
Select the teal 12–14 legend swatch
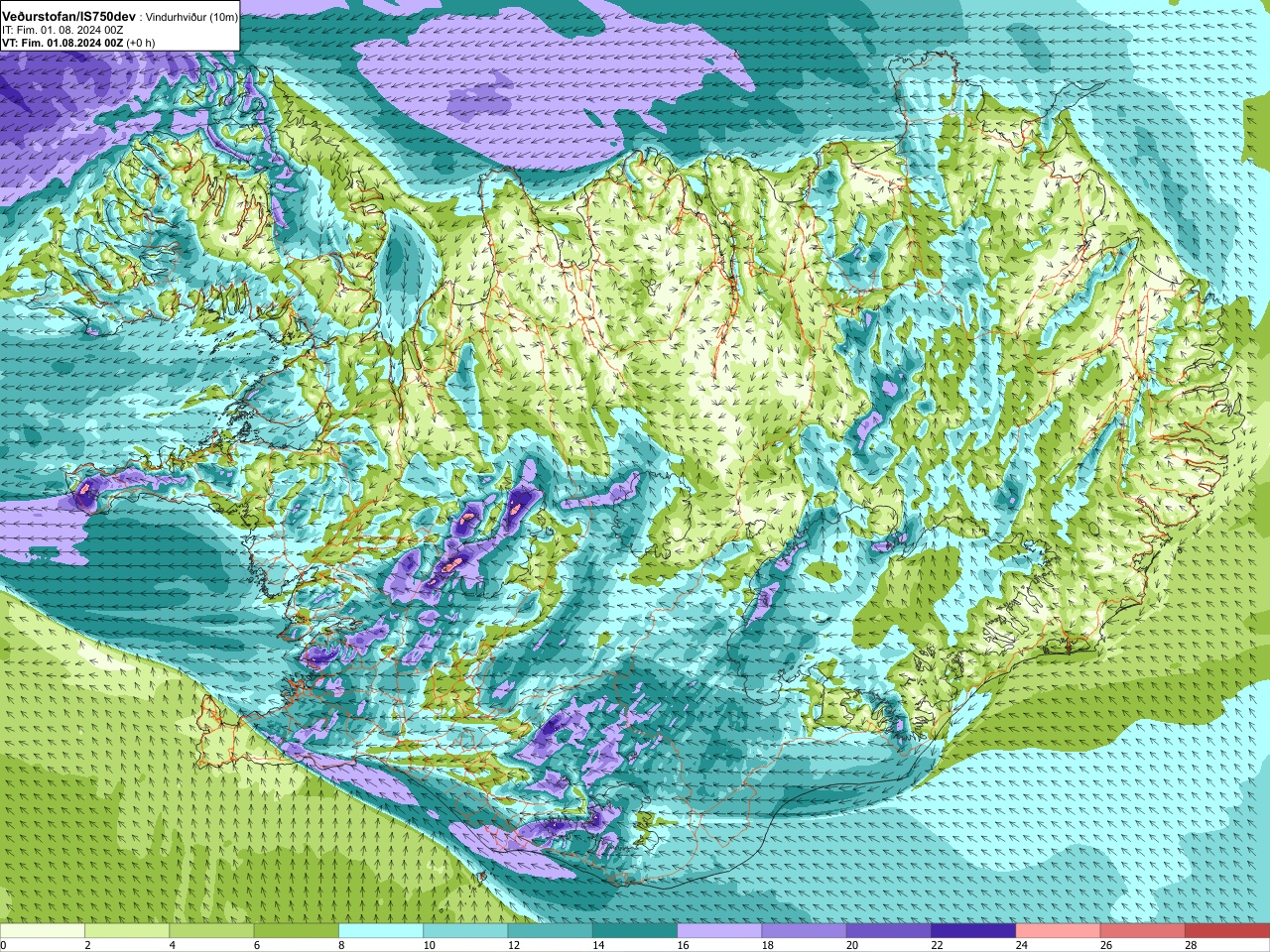[x=551, y=931]
